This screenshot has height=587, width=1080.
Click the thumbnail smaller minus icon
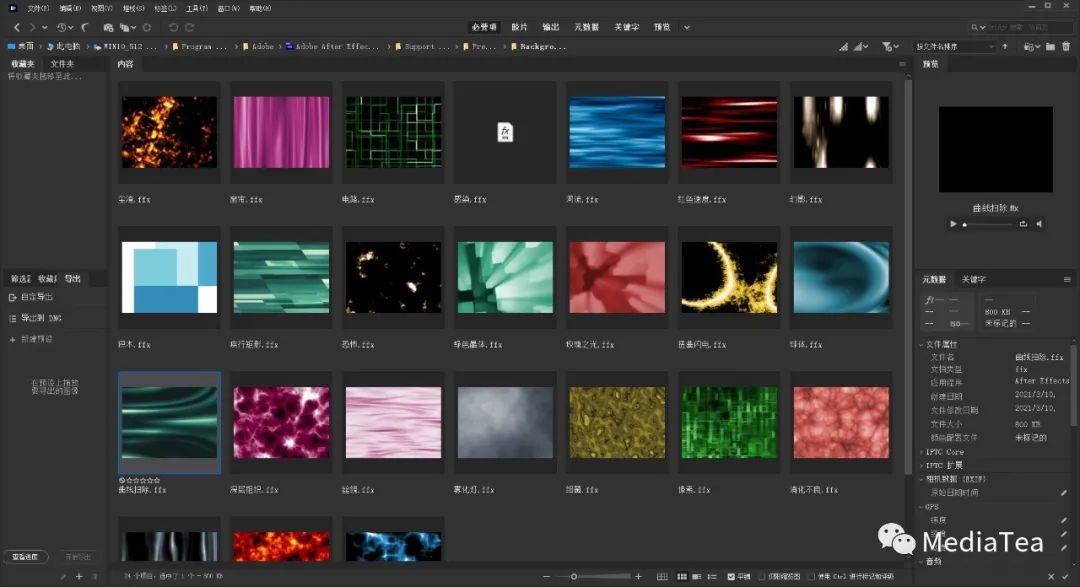[546, 577]
